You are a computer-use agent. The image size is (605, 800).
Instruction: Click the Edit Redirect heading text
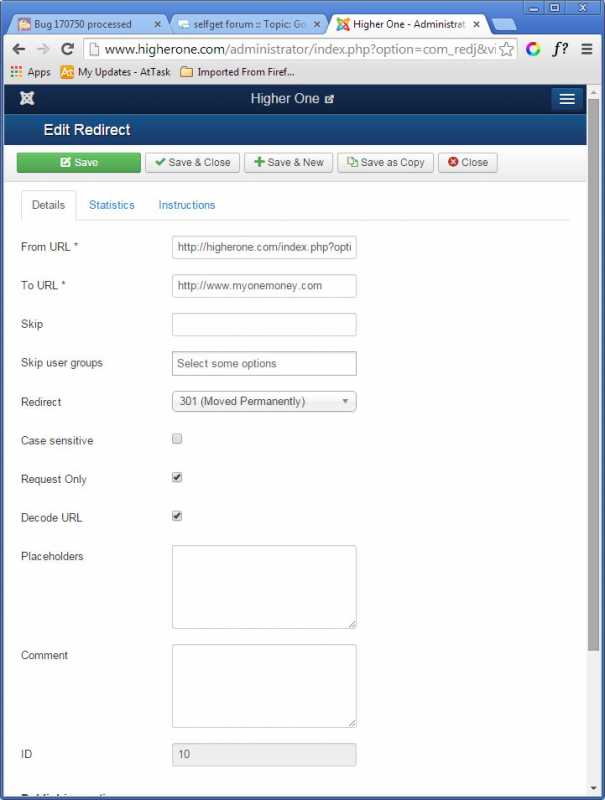click(x=87, y=130)
